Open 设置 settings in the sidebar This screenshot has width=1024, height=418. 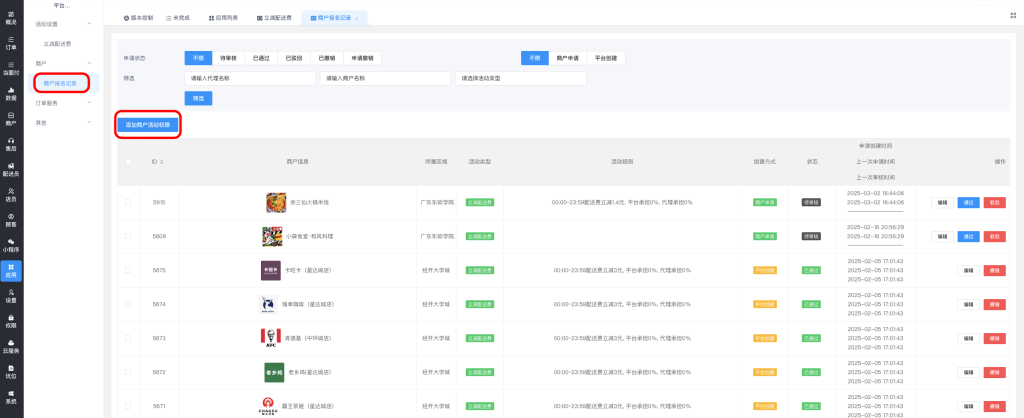tap(11, 295)
